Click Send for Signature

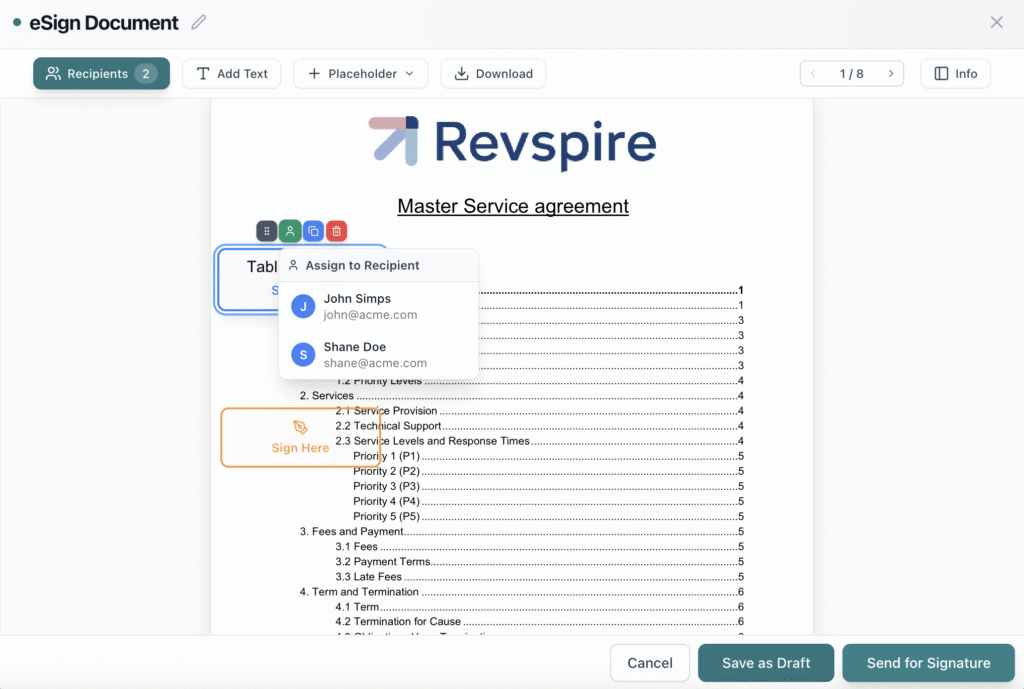[928, 663]
